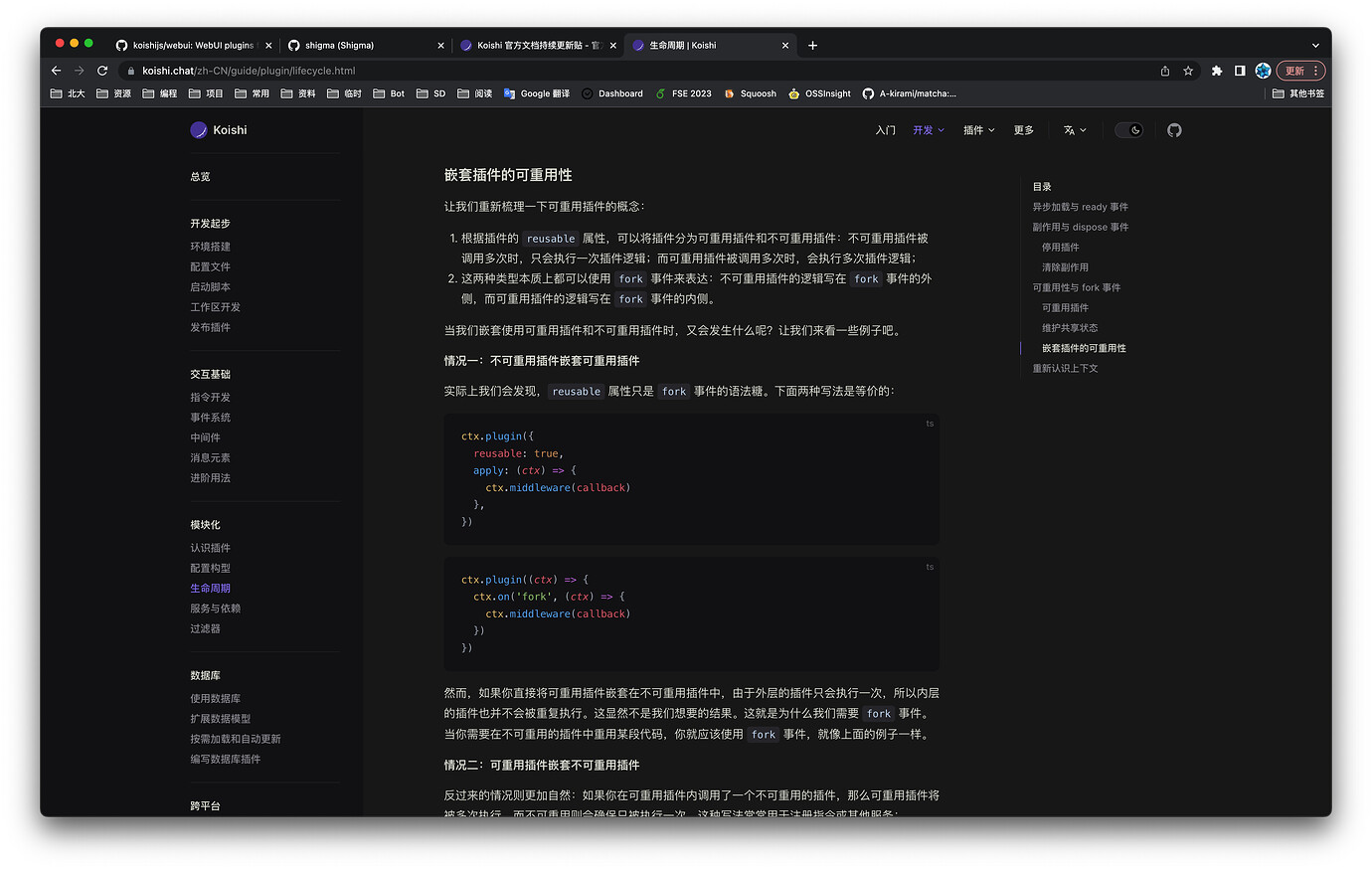Open the 开发 dropdown menu
The width and height of the screenshot is (1372, 869).
pyautogui.click(x=927, y=129)
